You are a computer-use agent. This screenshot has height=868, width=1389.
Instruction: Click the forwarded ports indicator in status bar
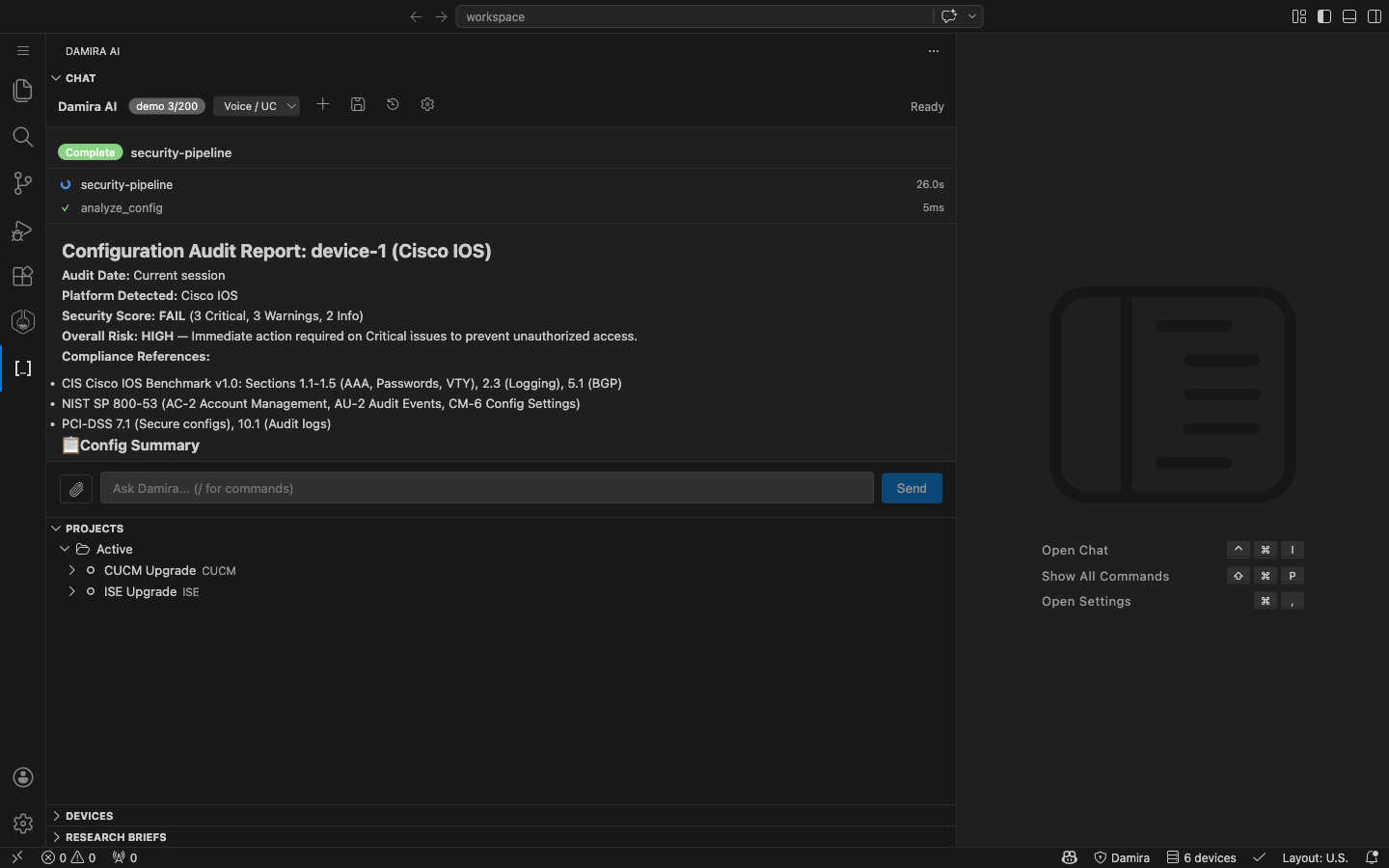(x=125, y=857)
